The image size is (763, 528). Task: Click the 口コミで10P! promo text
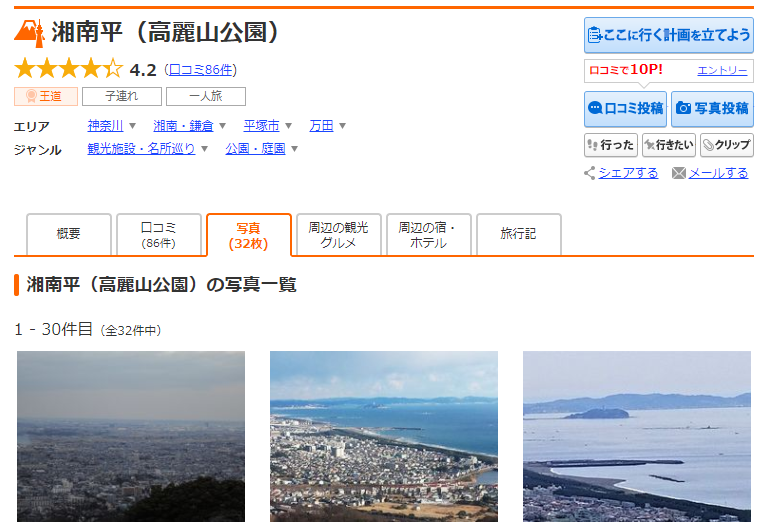coord(626,70)
